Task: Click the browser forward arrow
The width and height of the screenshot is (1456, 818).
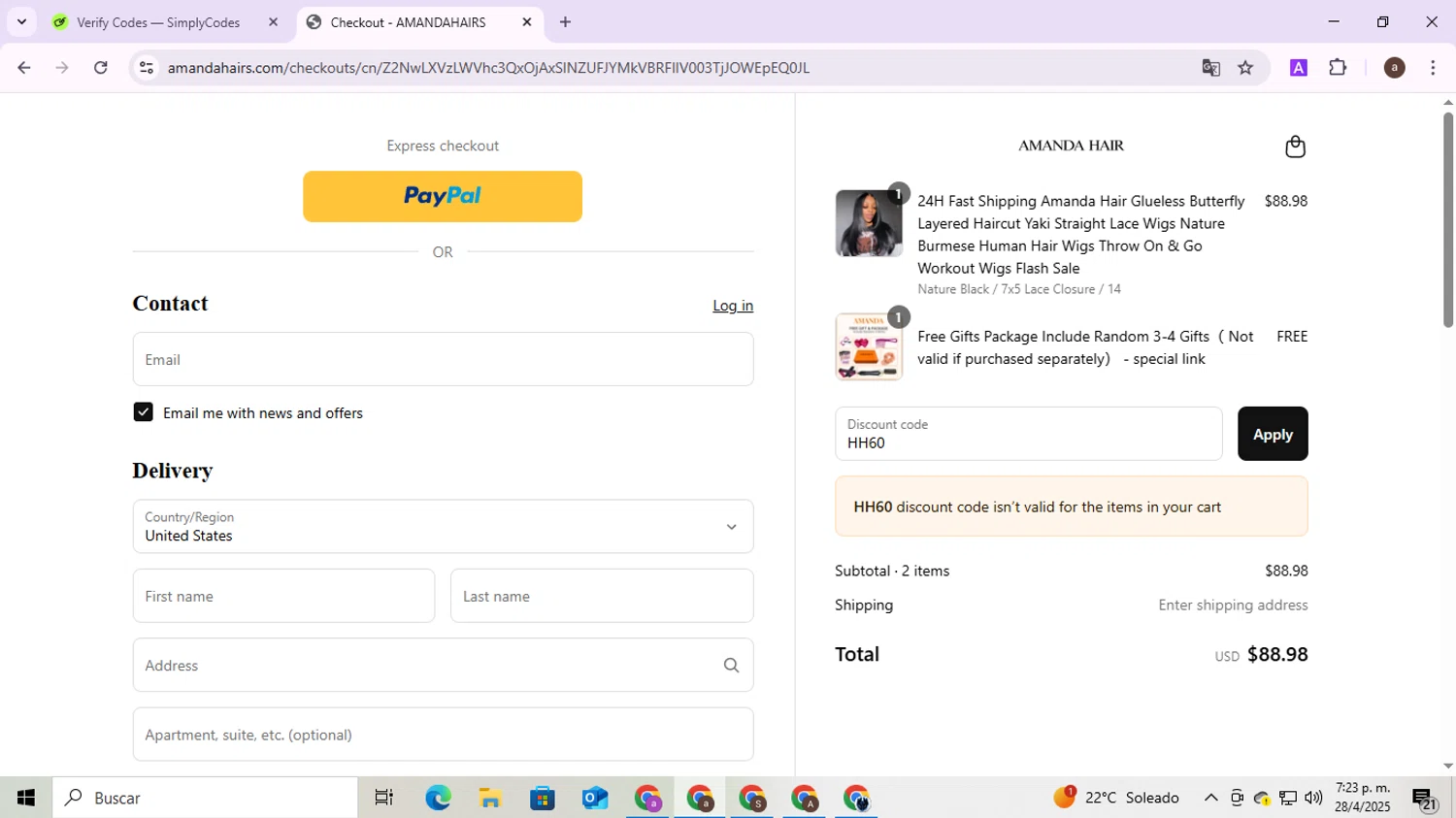Action: pyautogui.click(x=62, y=68)
